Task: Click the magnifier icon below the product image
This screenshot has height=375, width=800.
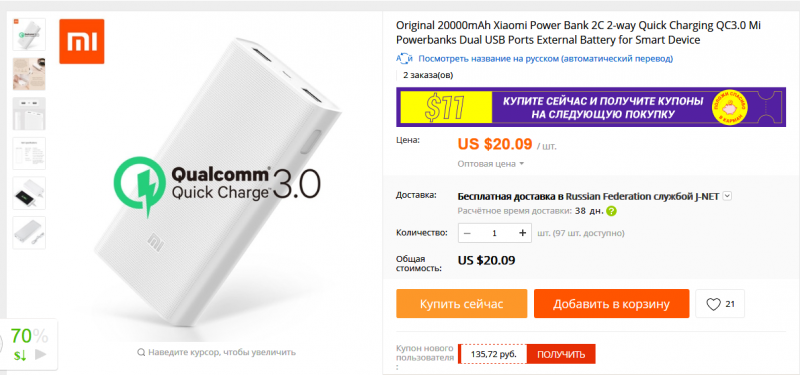Action: click(x=140, y=352)
